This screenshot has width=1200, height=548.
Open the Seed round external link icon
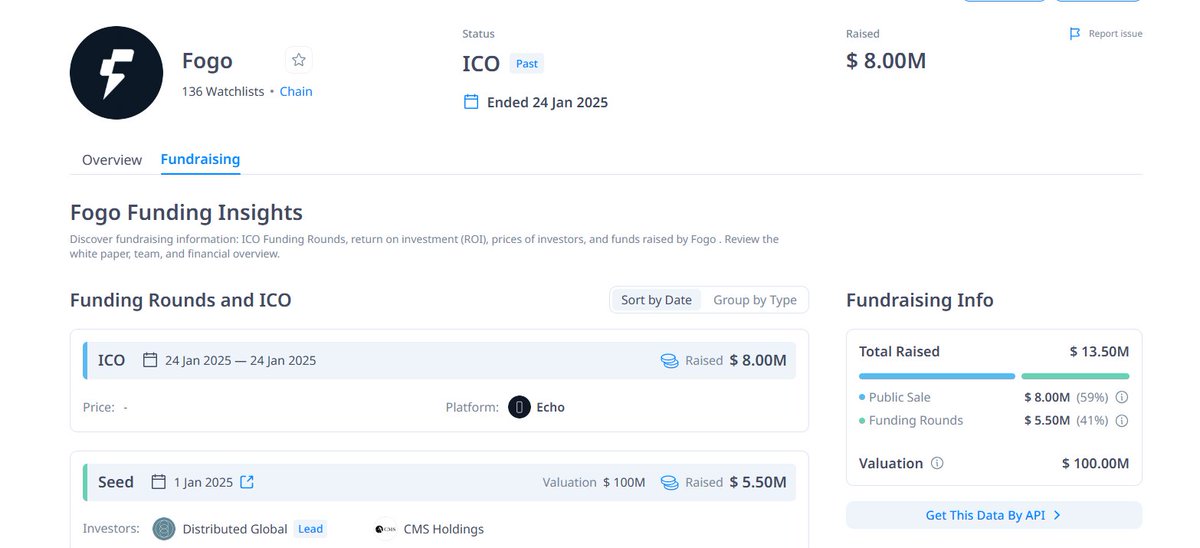pyautogui.click(x=247, y=482)
